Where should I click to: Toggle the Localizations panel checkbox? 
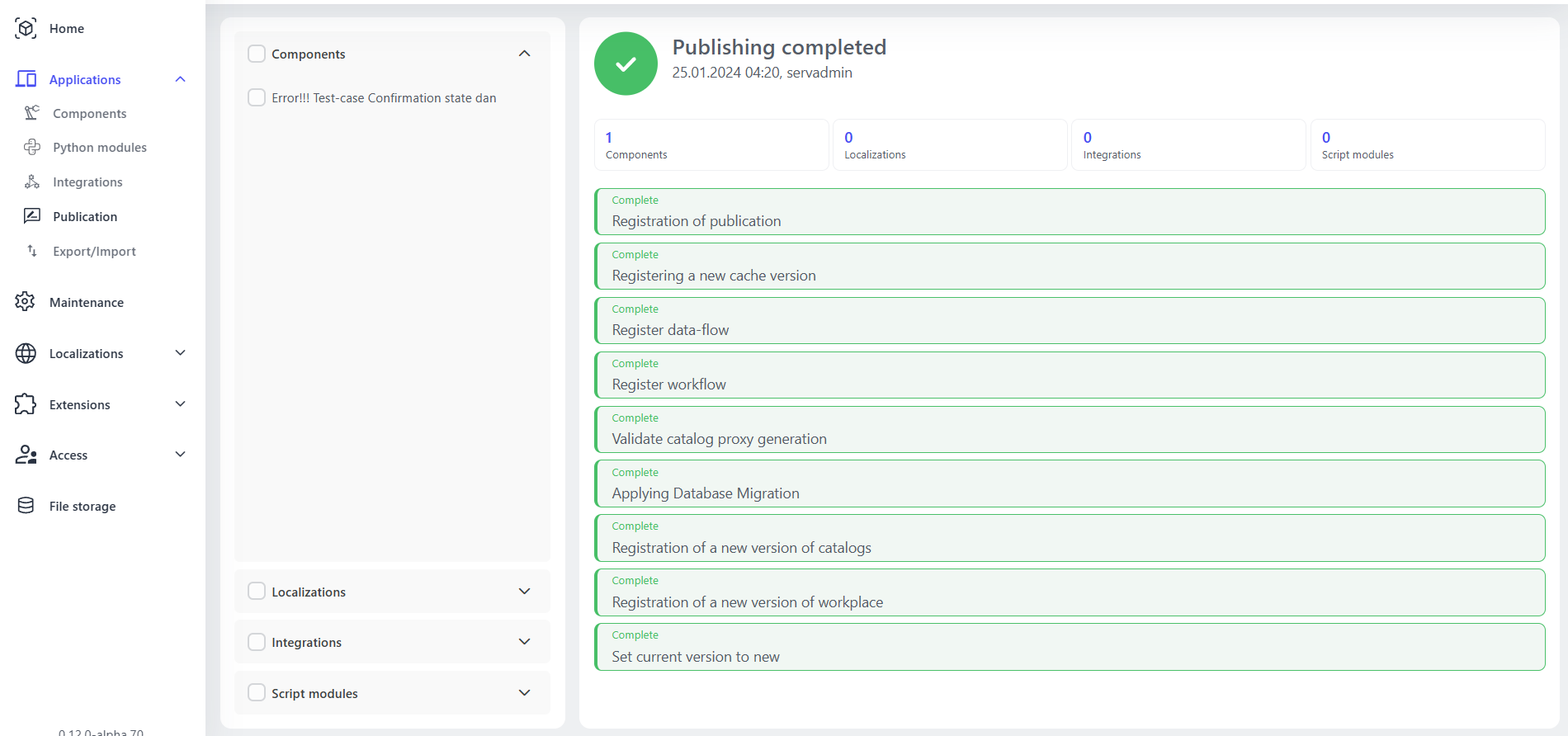(x=257, y=592)
